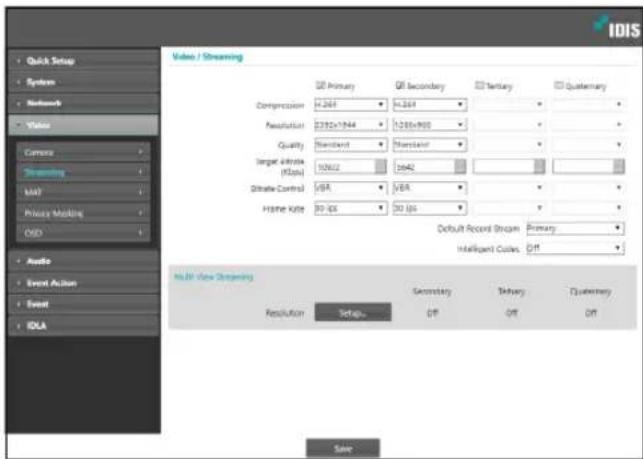This screenshot has height=459, width=643.
Task: Toggle the Primary stream checkbox
Action: [x=320, y=85]
